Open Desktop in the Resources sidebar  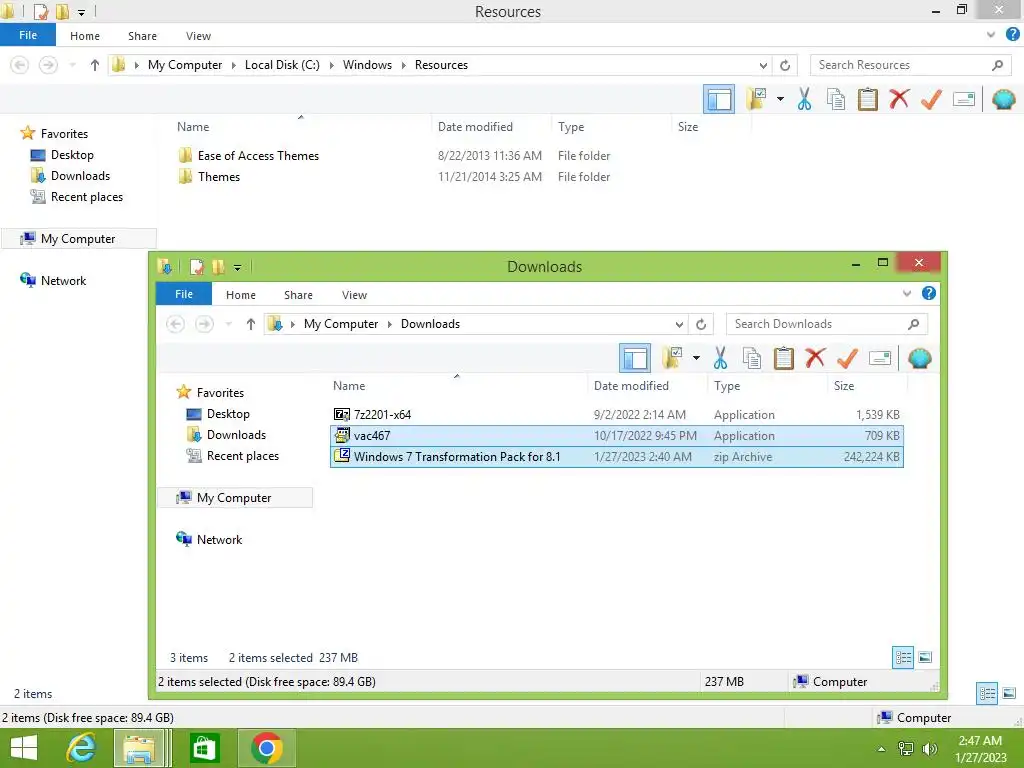72,155
